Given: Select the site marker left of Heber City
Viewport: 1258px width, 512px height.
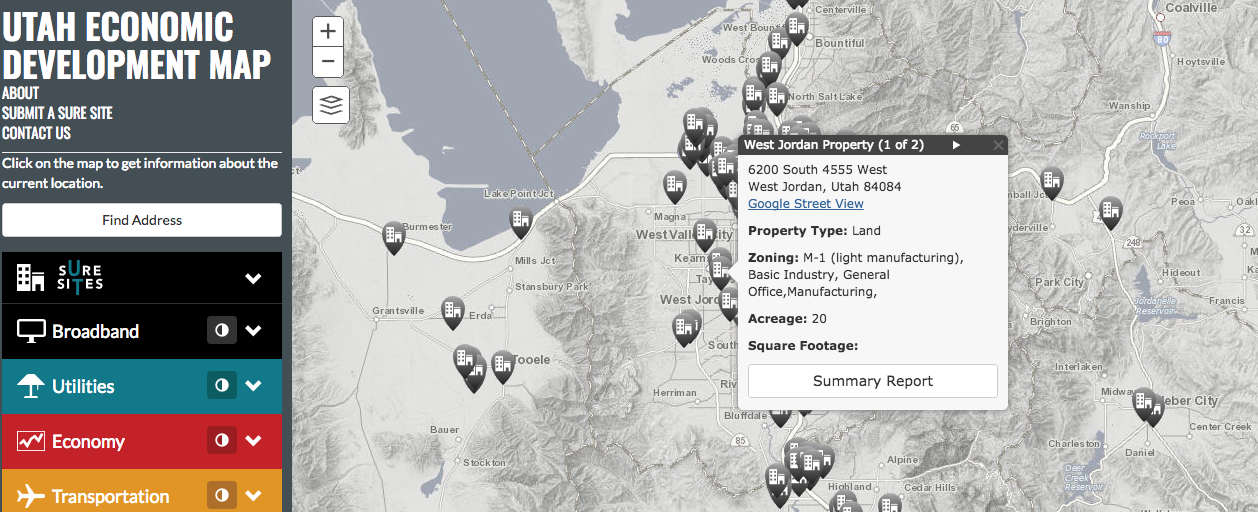Looking at the screenshot, I should click(x=1143, y=404).
